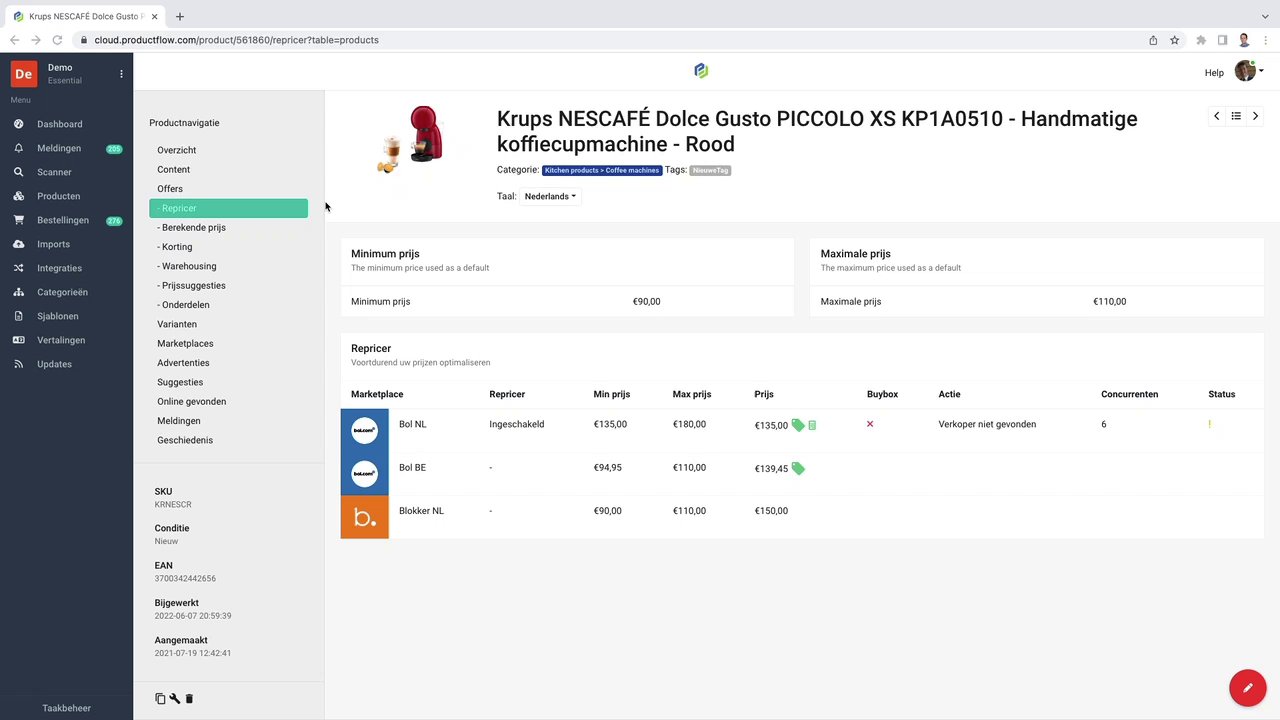Click the delete trash icon

pyautogui.click(x=189, y=698)
